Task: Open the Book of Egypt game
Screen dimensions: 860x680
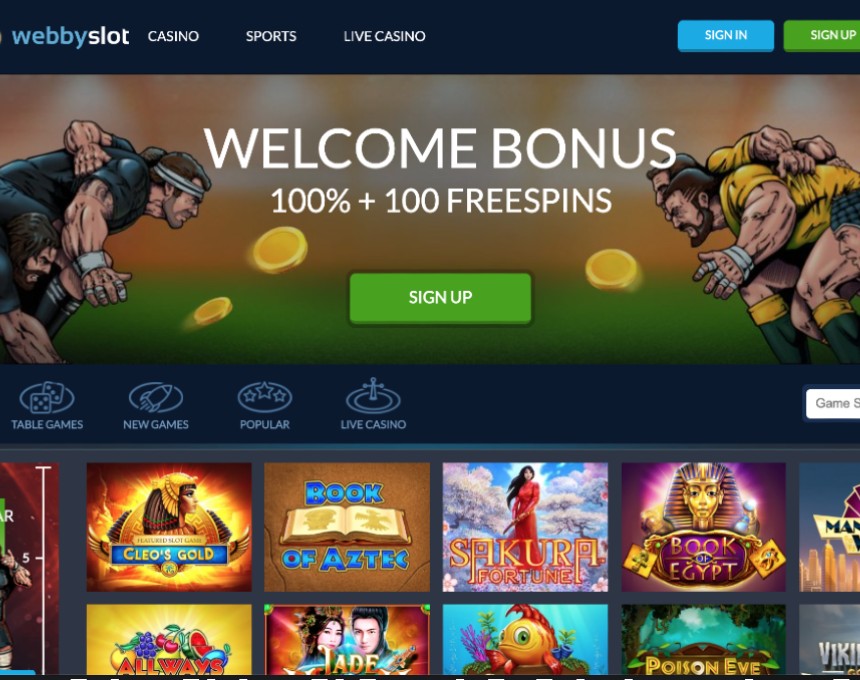Action: [703, 527]
